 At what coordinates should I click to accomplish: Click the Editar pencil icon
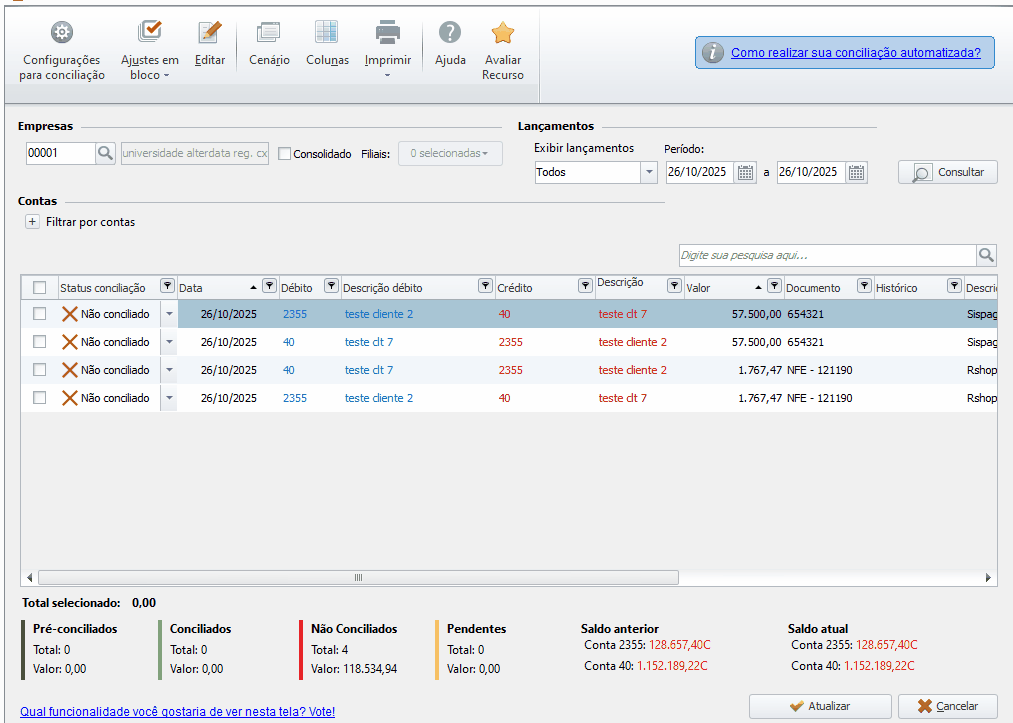pos(209,33)
